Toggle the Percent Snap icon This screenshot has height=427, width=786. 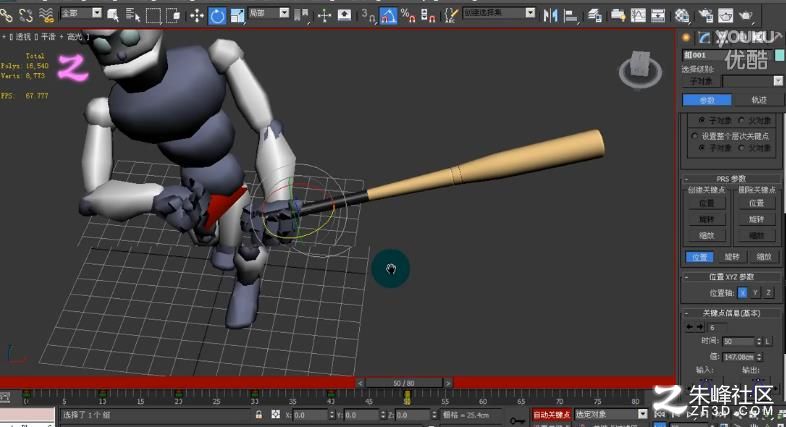tap(408, 16)
